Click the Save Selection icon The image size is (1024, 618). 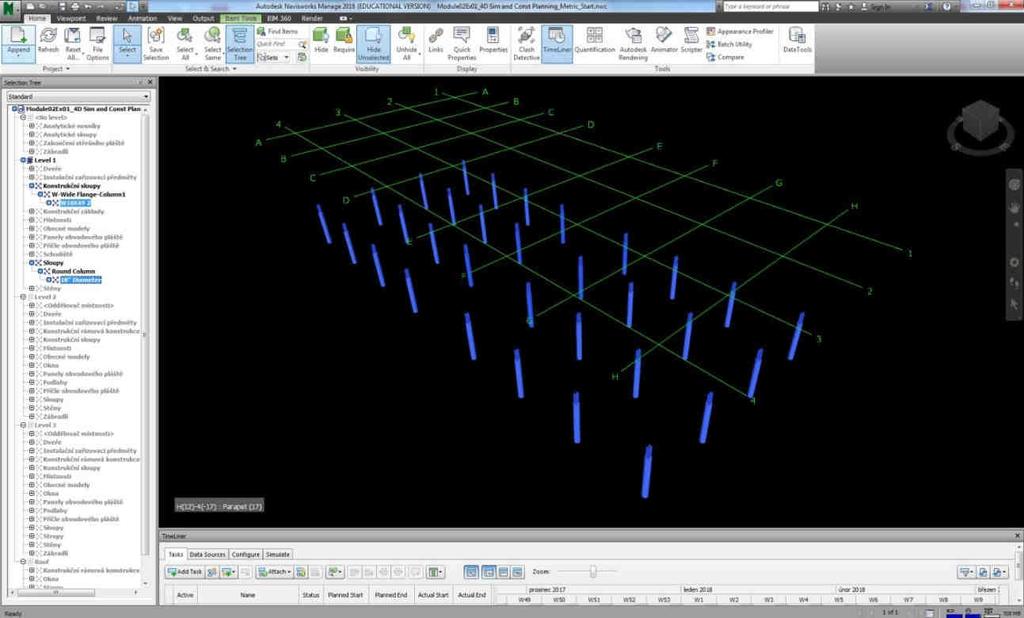click(155, 44)
